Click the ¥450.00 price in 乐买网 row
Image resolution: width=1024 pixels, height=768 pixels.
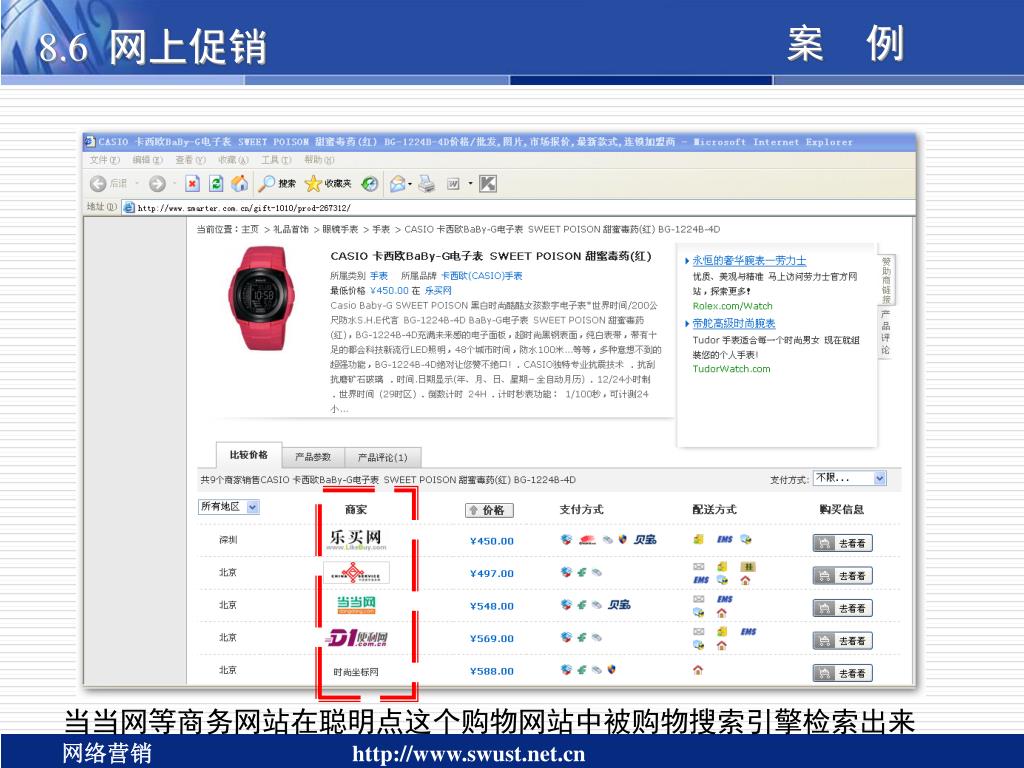[x=492, y=541]
